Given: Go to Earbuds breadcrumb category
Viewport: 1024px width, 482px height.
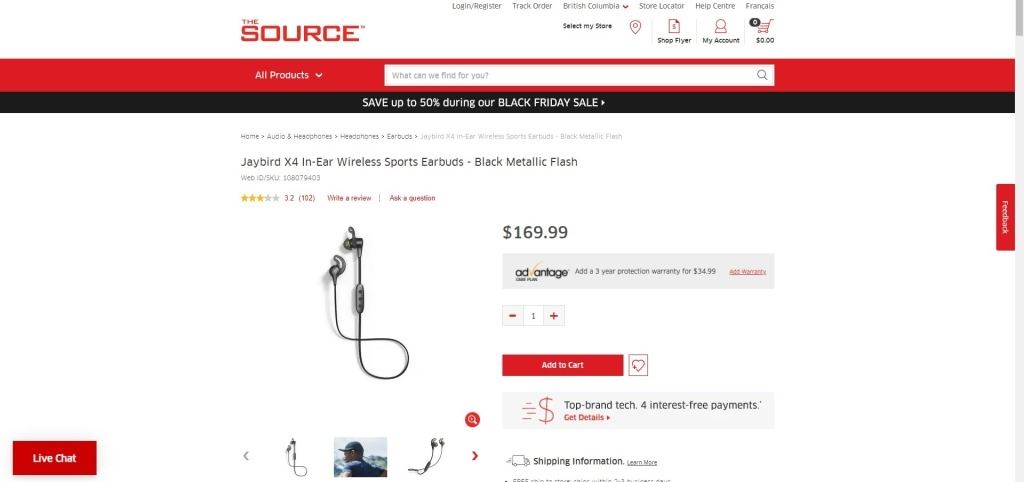Looking at the screenshot, I should (399, 137).
